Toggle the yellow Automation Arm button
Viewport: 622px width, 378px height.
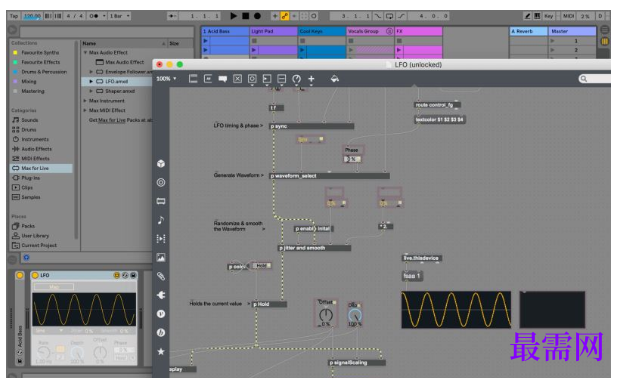pyautogui.click(x=284, y=16)
